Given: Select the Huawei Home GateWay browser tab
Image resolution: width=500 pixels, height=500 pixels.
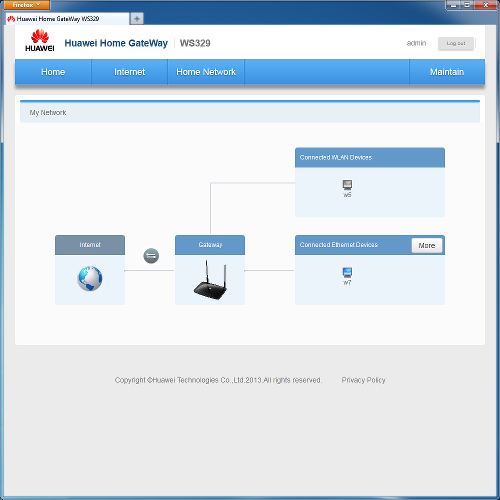Looking at the screenshot, I should coord(67,19).
